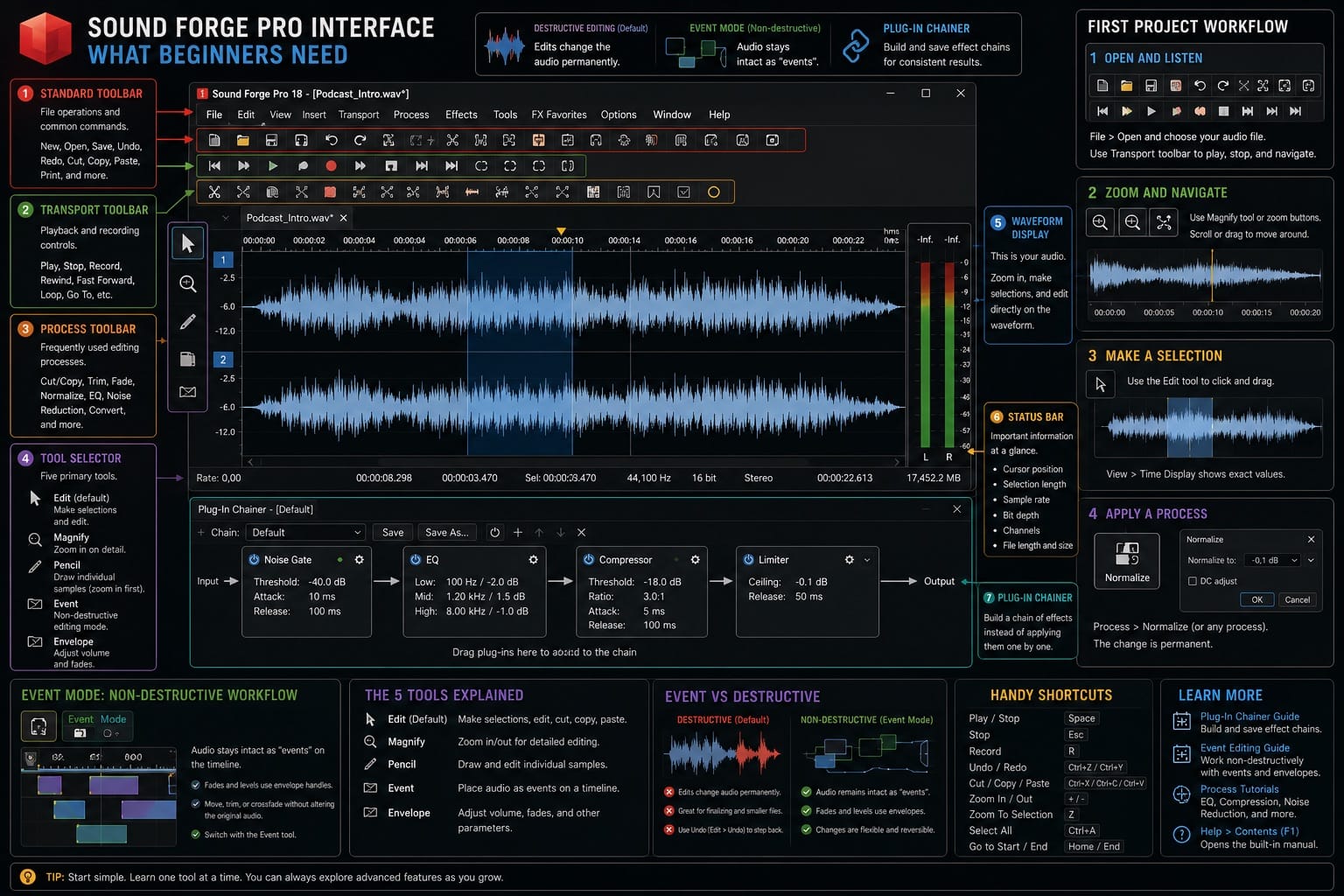Click Go to Start in main transport toolbar

[x=214, y=165]
